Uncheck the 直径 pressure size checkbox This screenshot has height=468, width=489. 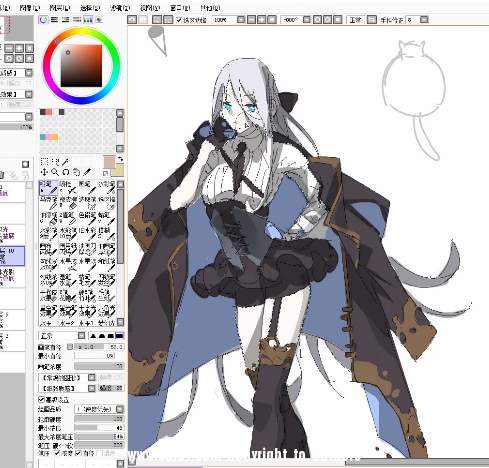point(78,453)
